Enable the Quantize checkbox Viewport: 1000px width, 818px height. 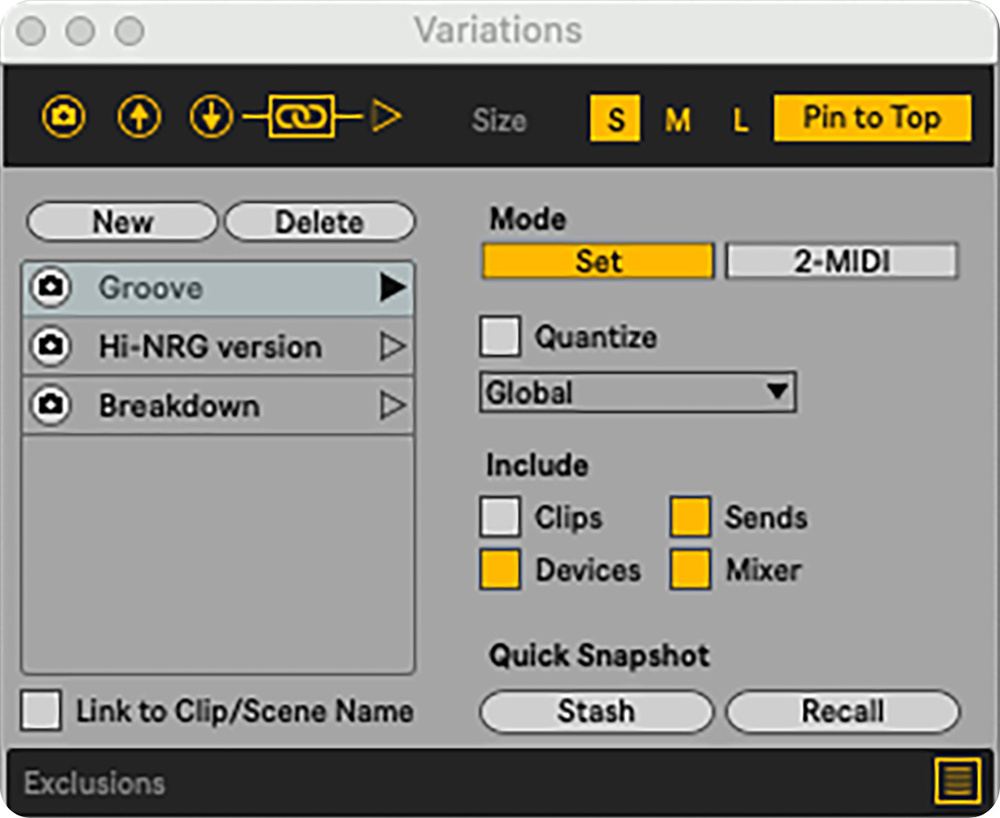coord(500,337)
